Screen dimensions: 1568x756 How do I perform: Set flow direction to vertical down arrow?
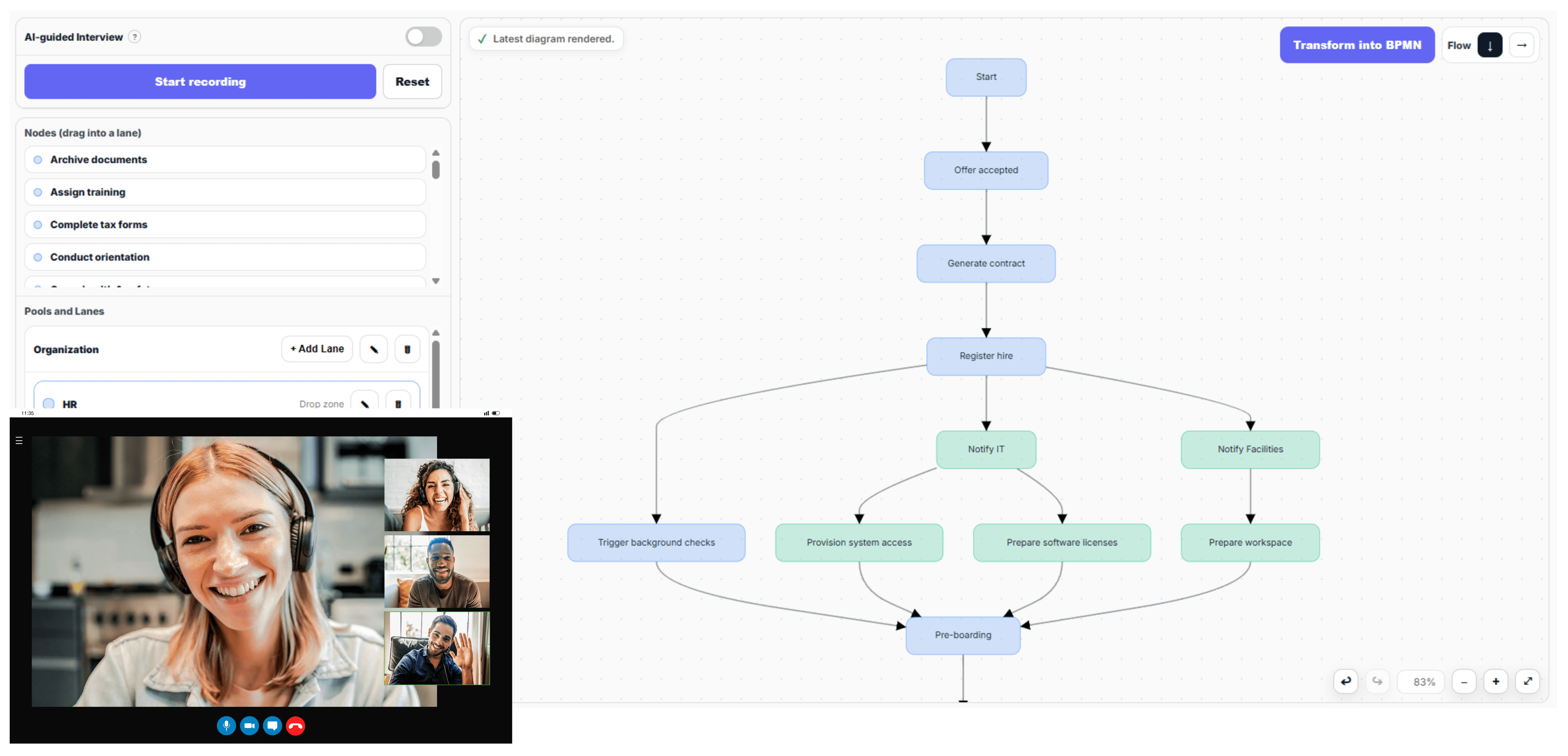(x=1489, y=46)
